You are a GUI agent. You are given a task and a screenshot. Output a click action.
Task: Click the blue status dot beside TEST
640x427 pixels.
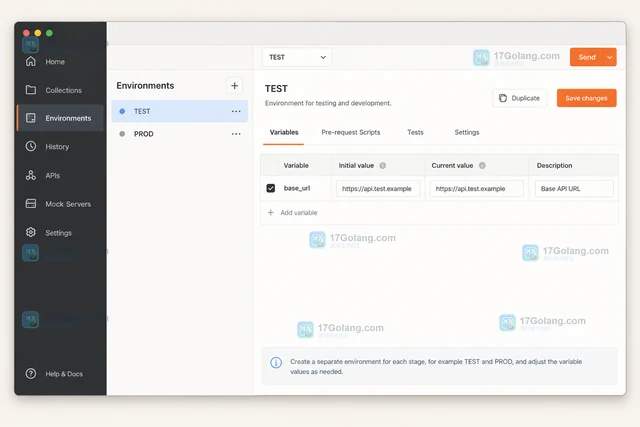pyautogui.click(x=122, y=111)
